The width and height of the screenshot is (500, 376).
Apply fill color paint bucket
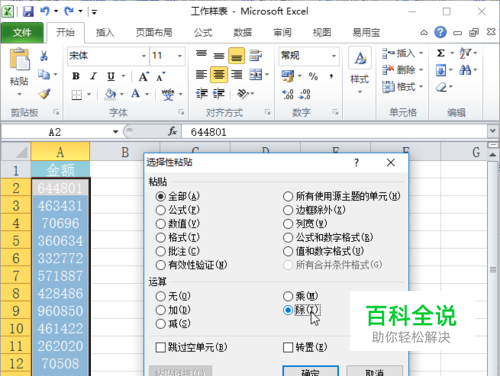pyautogui.click(x=110, y=94)
